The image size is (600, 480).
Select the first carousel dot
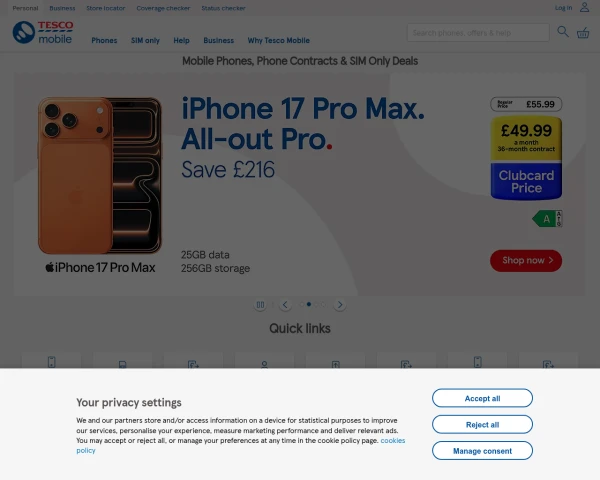click(302, 304)
